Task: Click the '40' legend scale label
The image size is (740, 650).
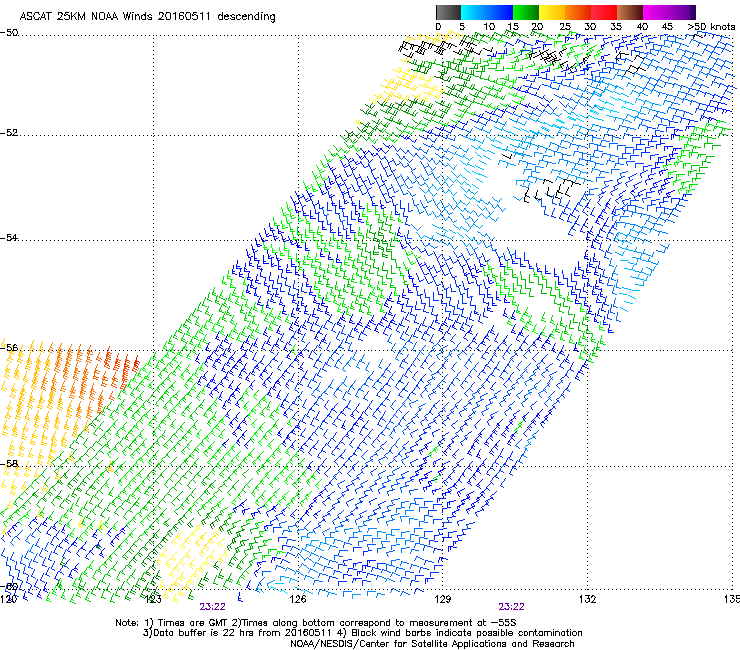Action: [642, 26]
